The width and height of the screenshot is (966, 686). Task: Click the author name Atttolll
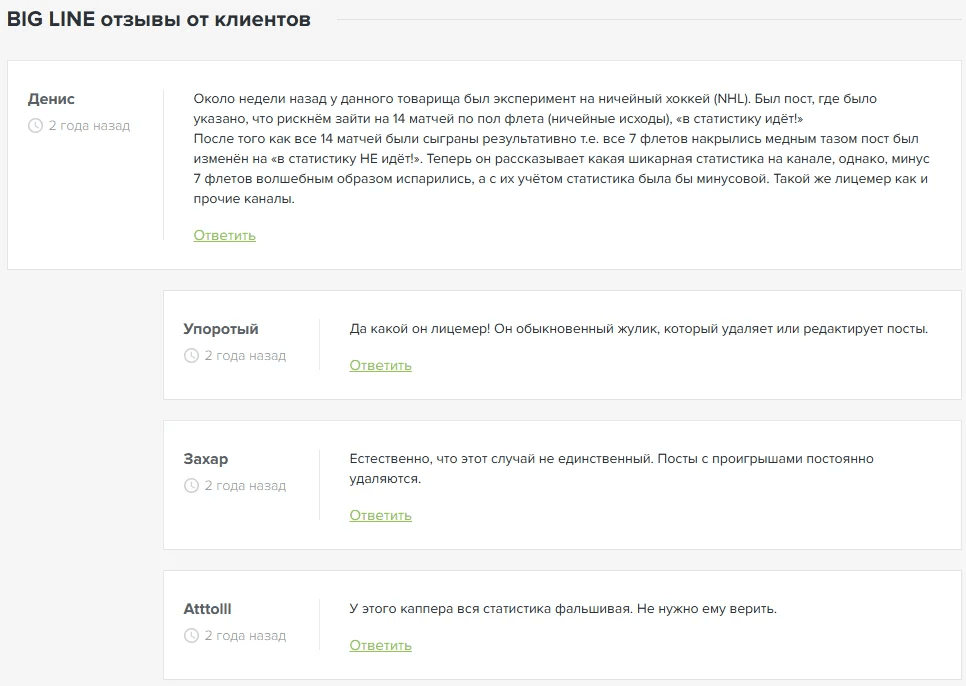[x=208, y=609]
